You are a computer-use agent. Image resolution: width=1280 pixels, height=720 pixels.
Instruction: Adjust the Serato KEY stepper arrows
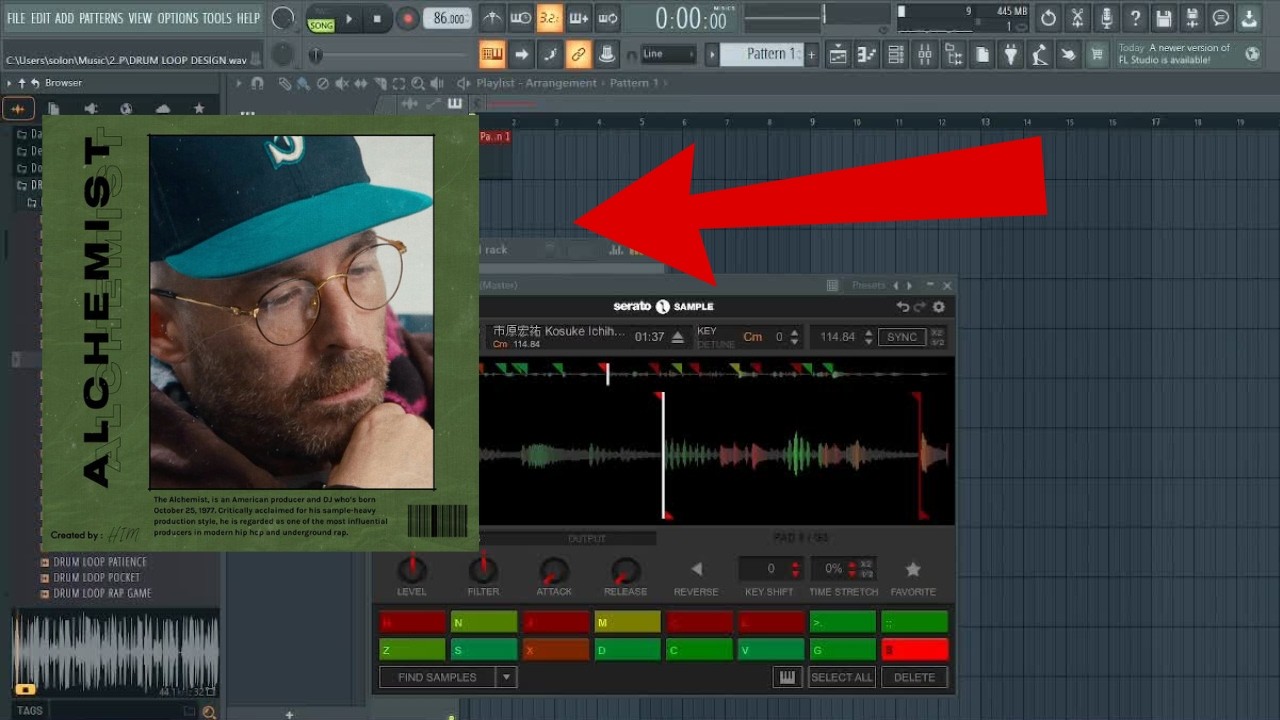pyautogui.click(x=796, y=337)
